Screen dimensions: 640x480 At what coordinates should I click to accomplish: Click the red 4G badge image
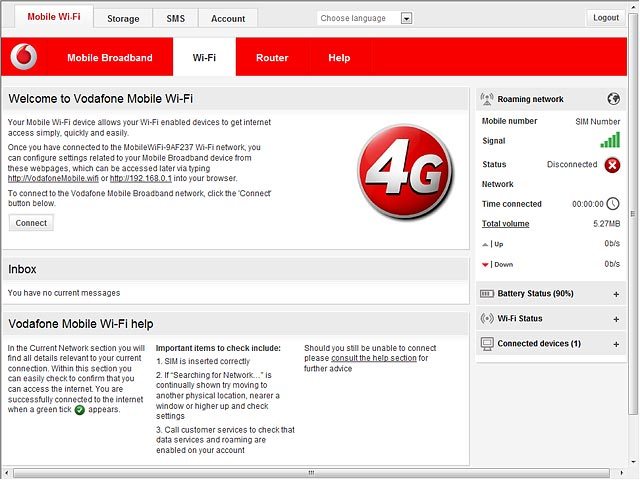coord(405,172)
